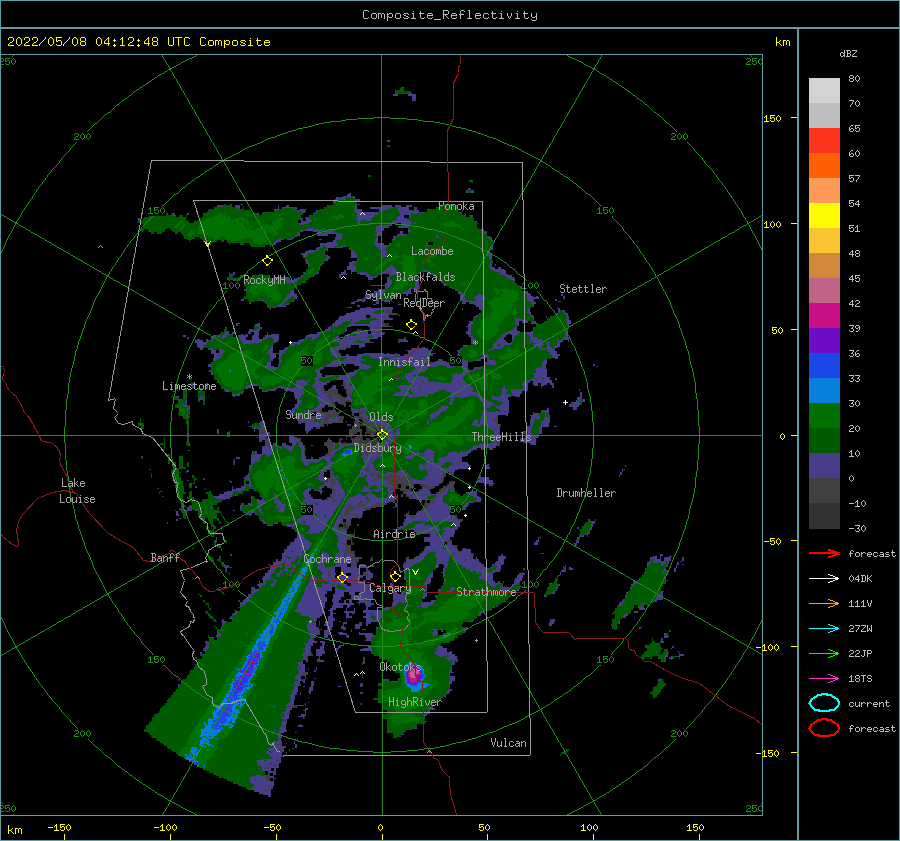The image size is (900, 841).
Task: Click the yellow diamond marker above Calgary
Action: point(395,576)
